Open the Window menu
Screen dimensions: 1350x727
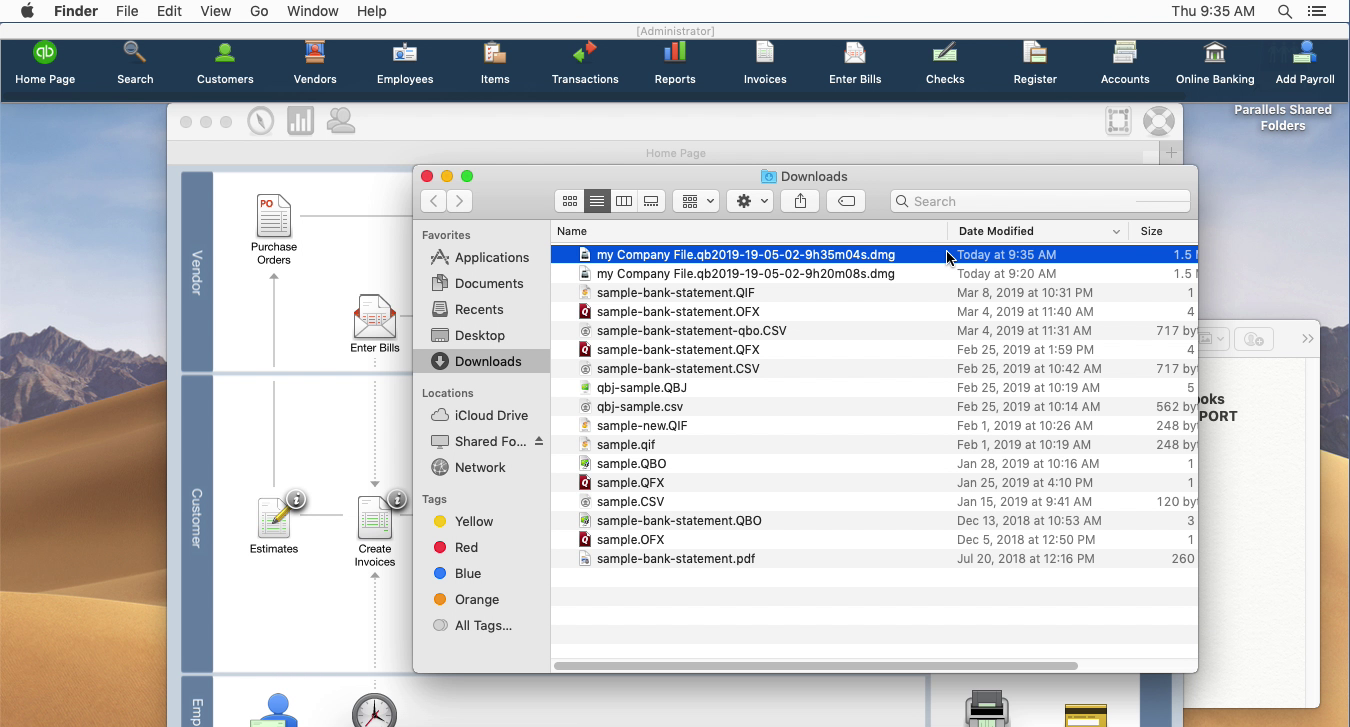point(312,11)
